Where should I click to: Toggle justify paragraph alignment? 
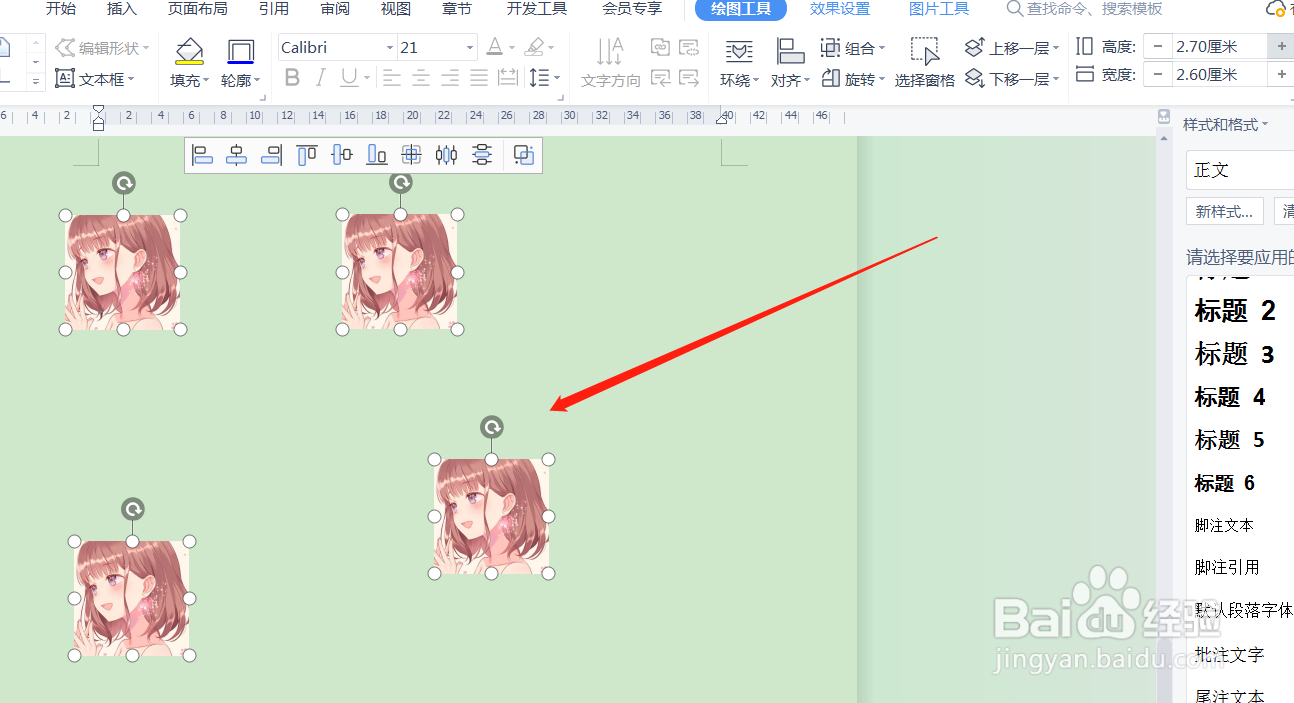479,77
